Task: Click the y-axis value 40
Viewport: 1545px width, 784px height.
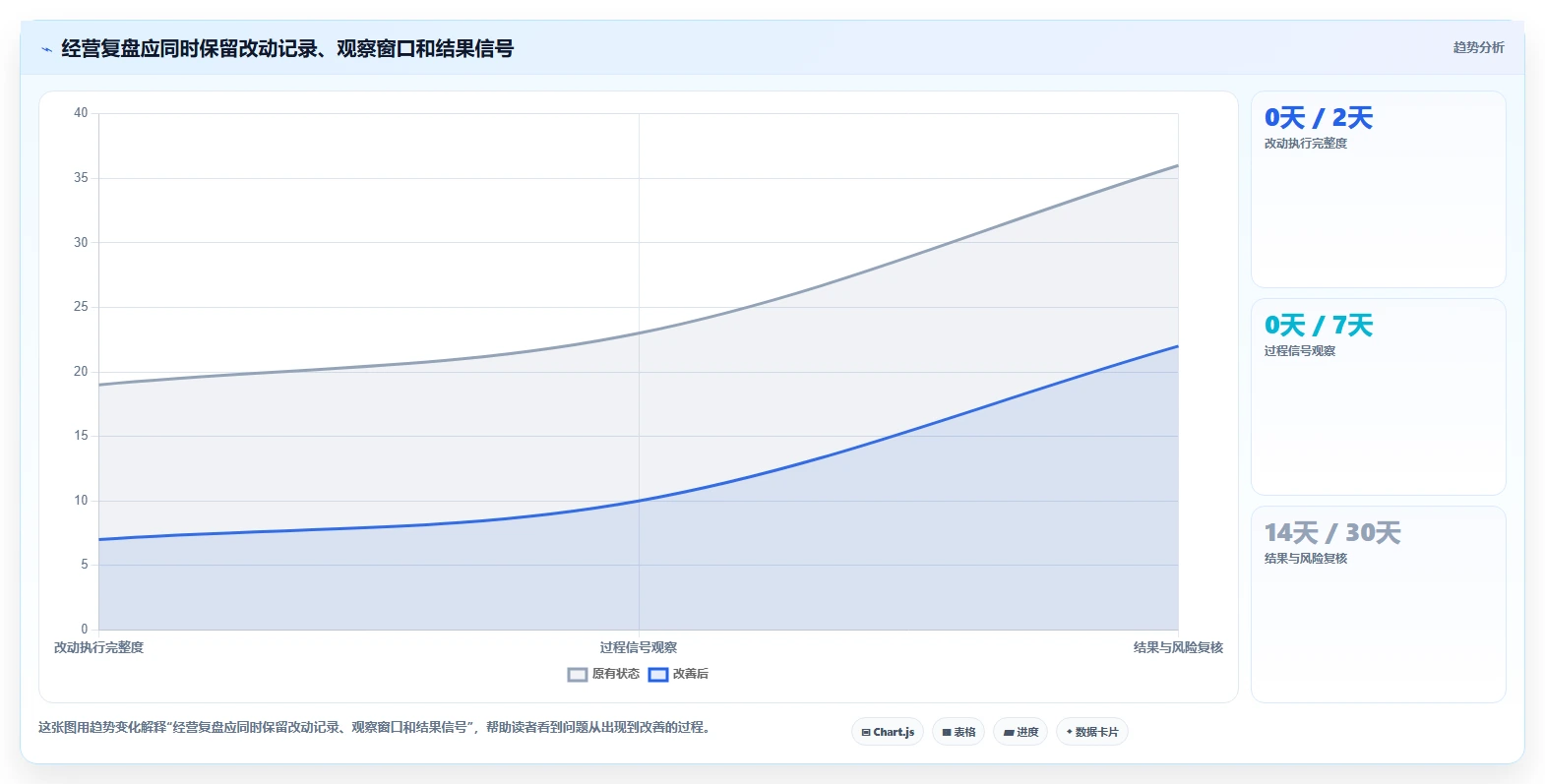Action: [81, 113]
